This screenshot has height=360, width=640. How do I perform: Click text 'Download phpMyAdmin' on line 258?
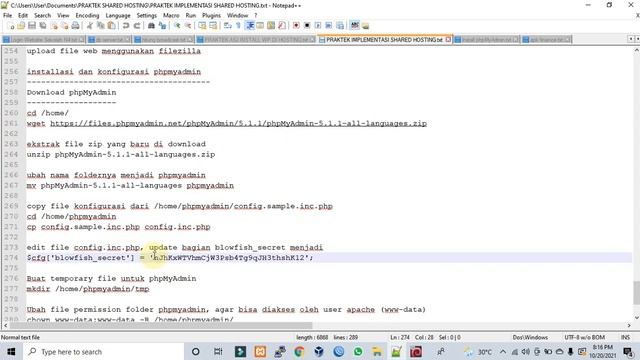(71, 92)
